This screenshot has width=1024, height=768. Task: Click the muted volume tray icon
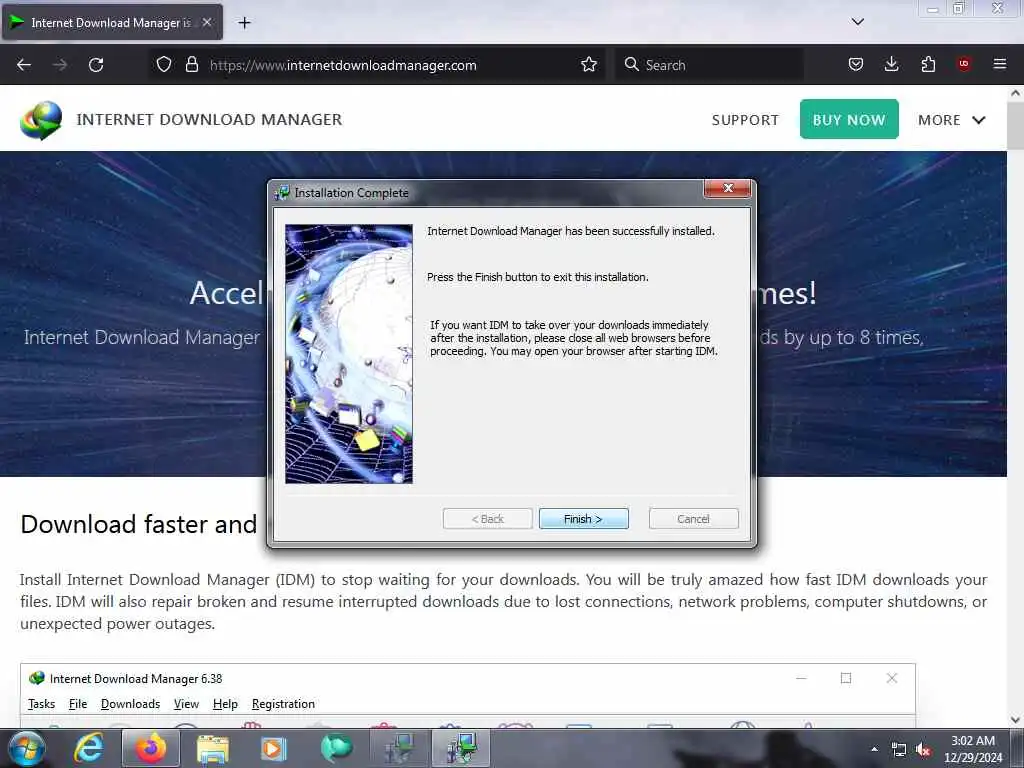pos(923,750)
